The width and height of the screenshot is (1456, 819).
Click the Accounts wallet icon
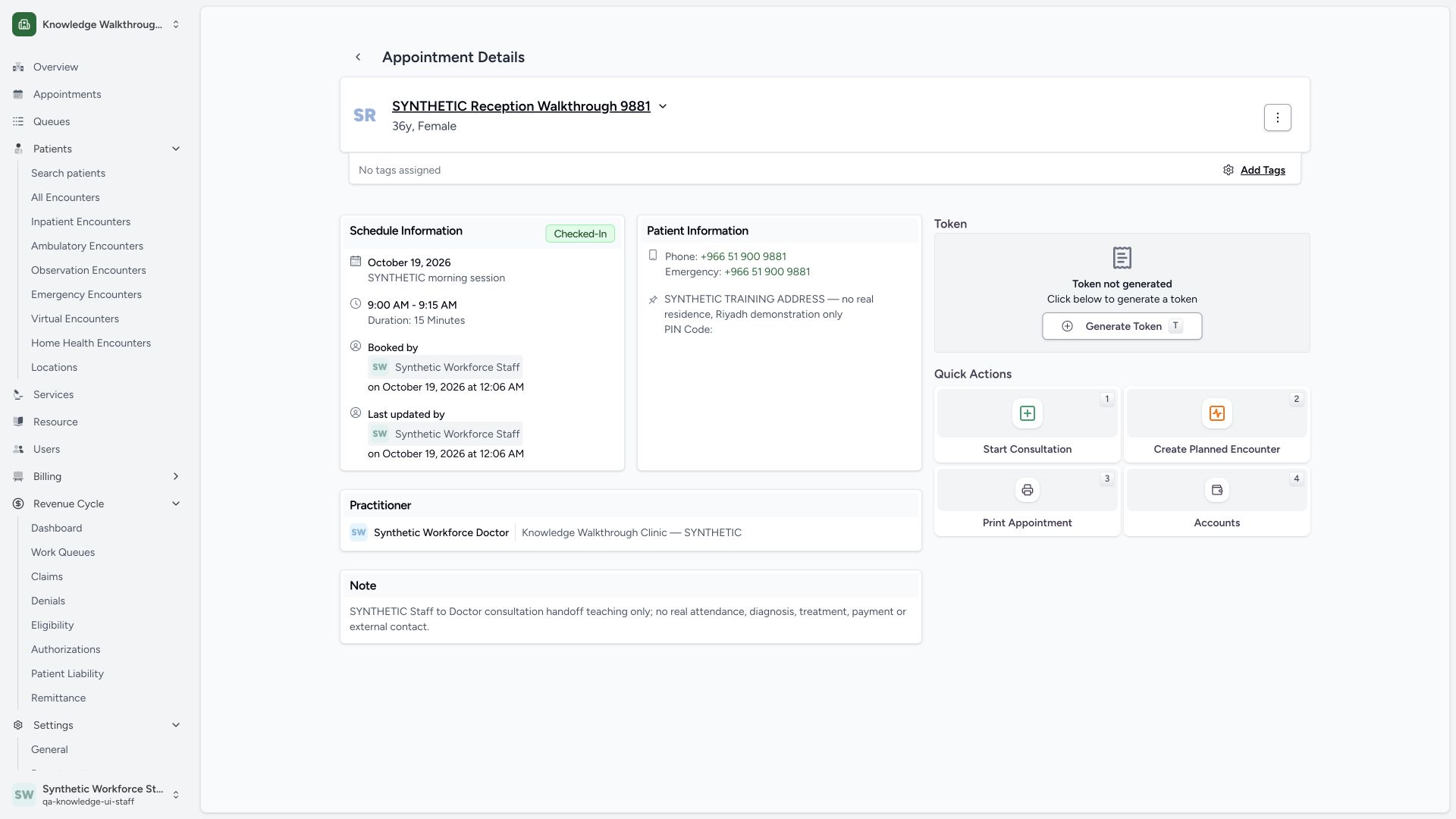(x=1216, y=490)
